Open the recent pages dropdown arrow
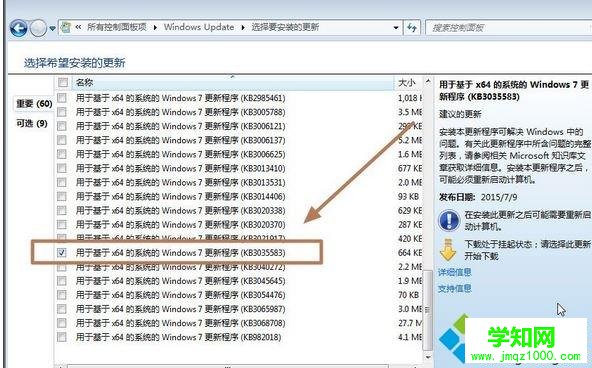 pos(52,28)
